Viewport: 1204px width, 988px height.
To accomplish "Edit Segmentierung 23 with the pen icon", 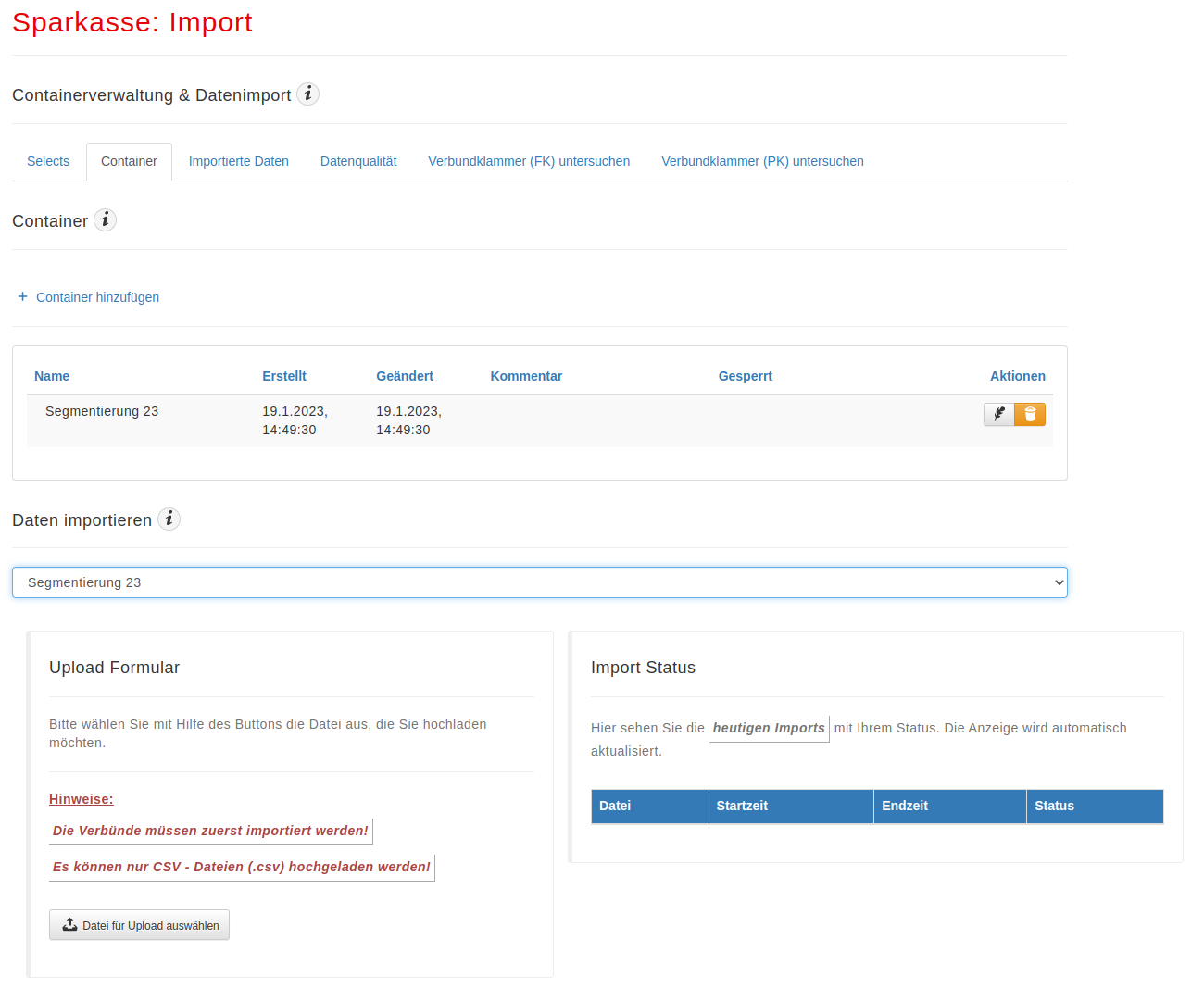I will pos(999,414).
